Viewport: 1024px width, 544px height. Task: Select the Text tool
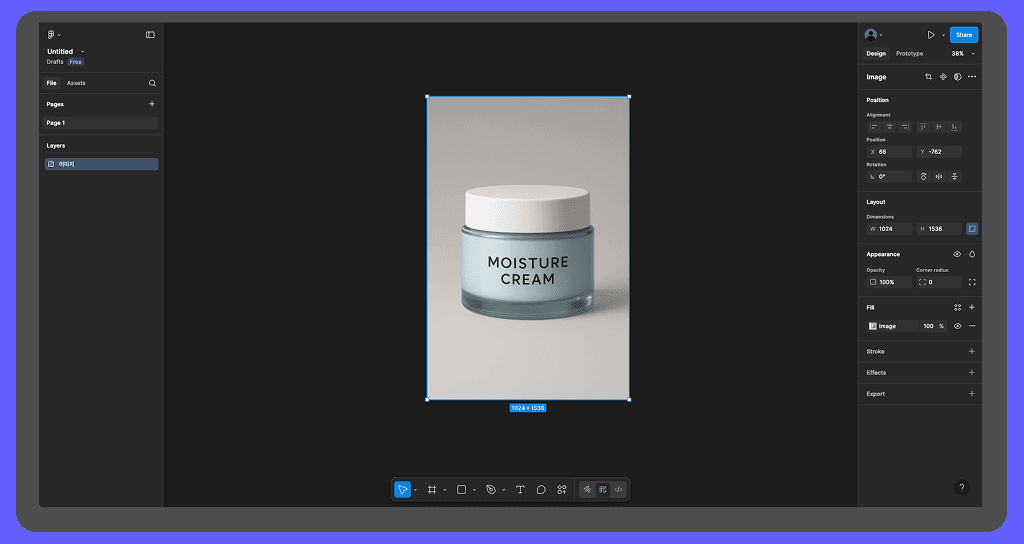[x=520, y=490]
